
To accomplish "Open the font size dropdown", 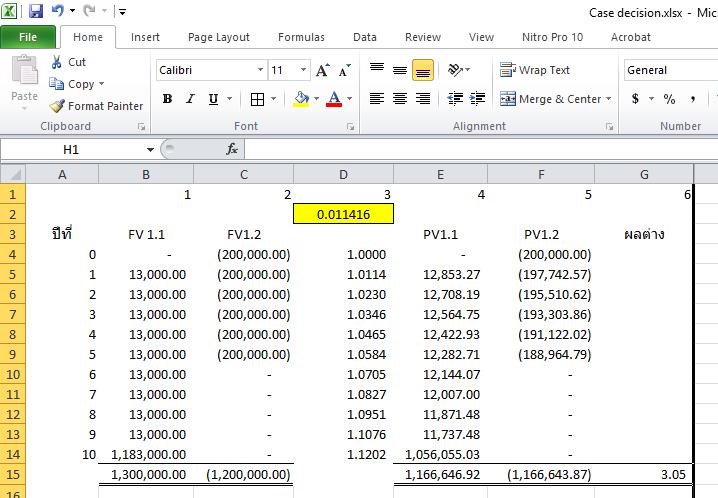I will pos(304,70).
